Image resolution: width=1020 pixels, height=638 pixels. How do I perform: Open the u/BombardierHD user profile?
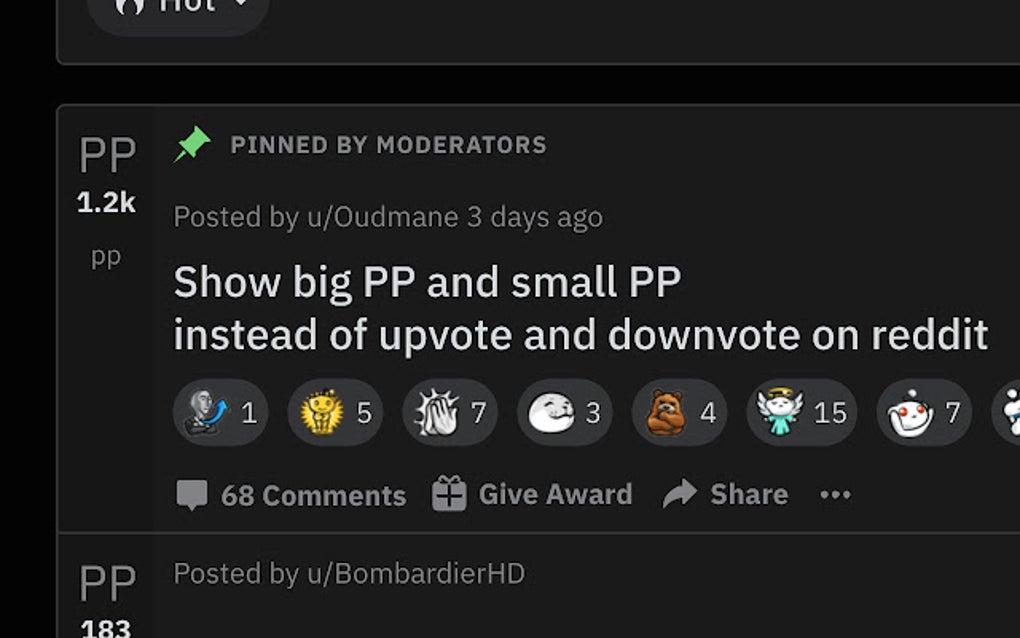tap(416, 574)
